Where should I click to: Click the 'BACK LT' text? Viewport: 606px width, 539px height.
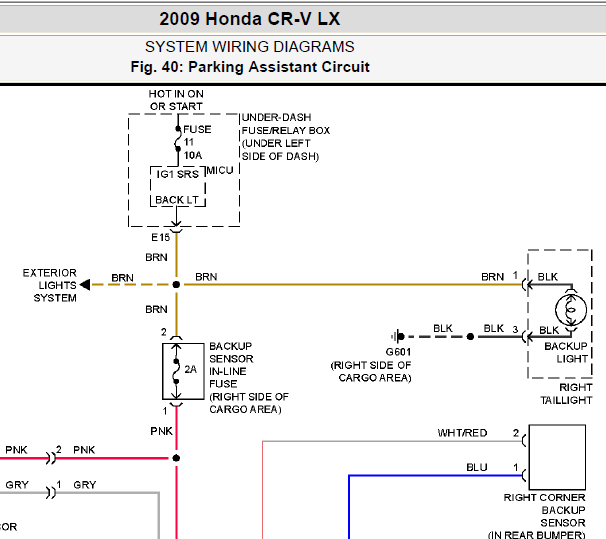[x=177, y=200]
